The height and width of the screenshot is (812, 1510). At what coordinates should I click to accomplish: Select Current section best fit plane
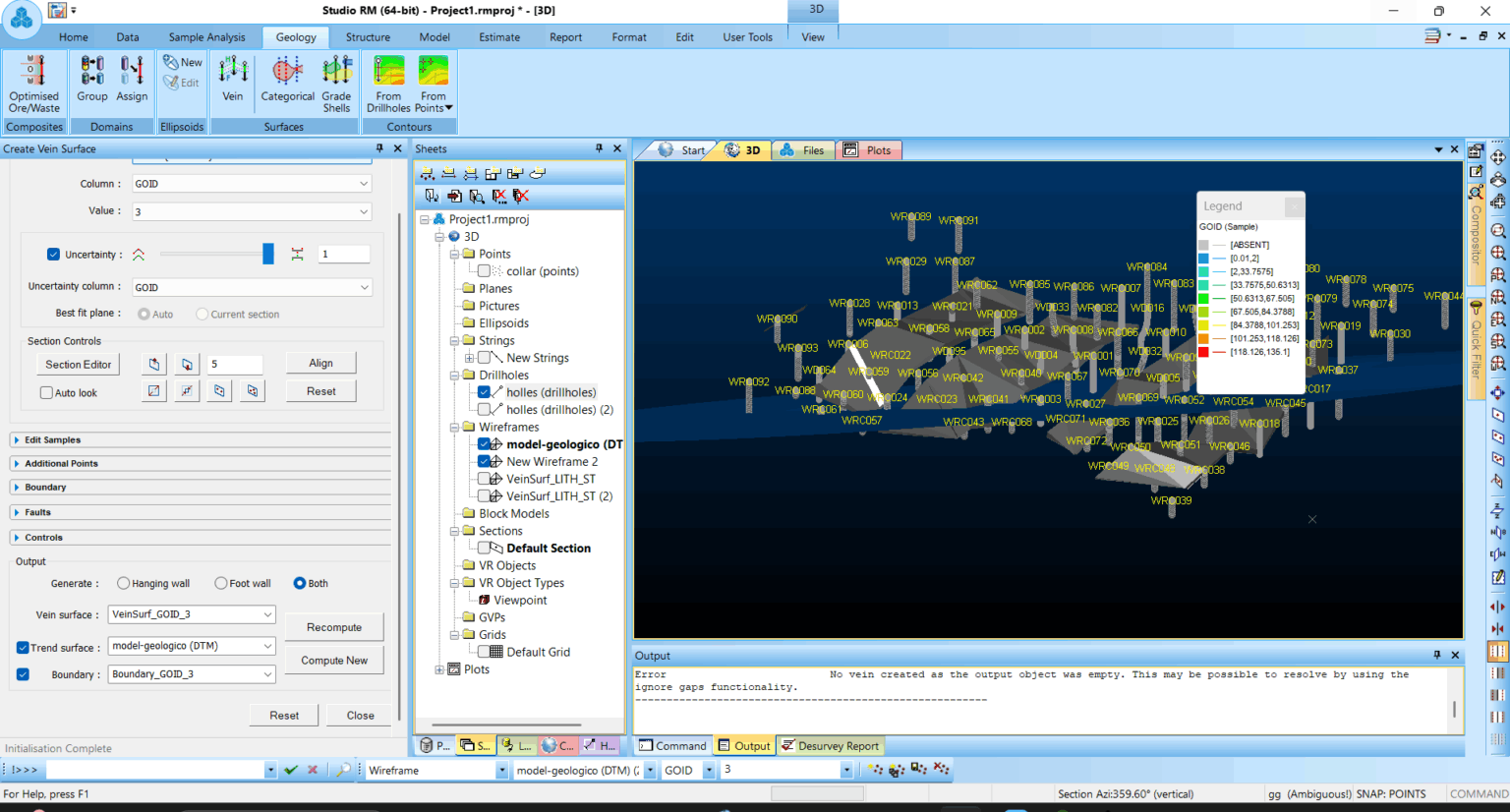(202, 315)
